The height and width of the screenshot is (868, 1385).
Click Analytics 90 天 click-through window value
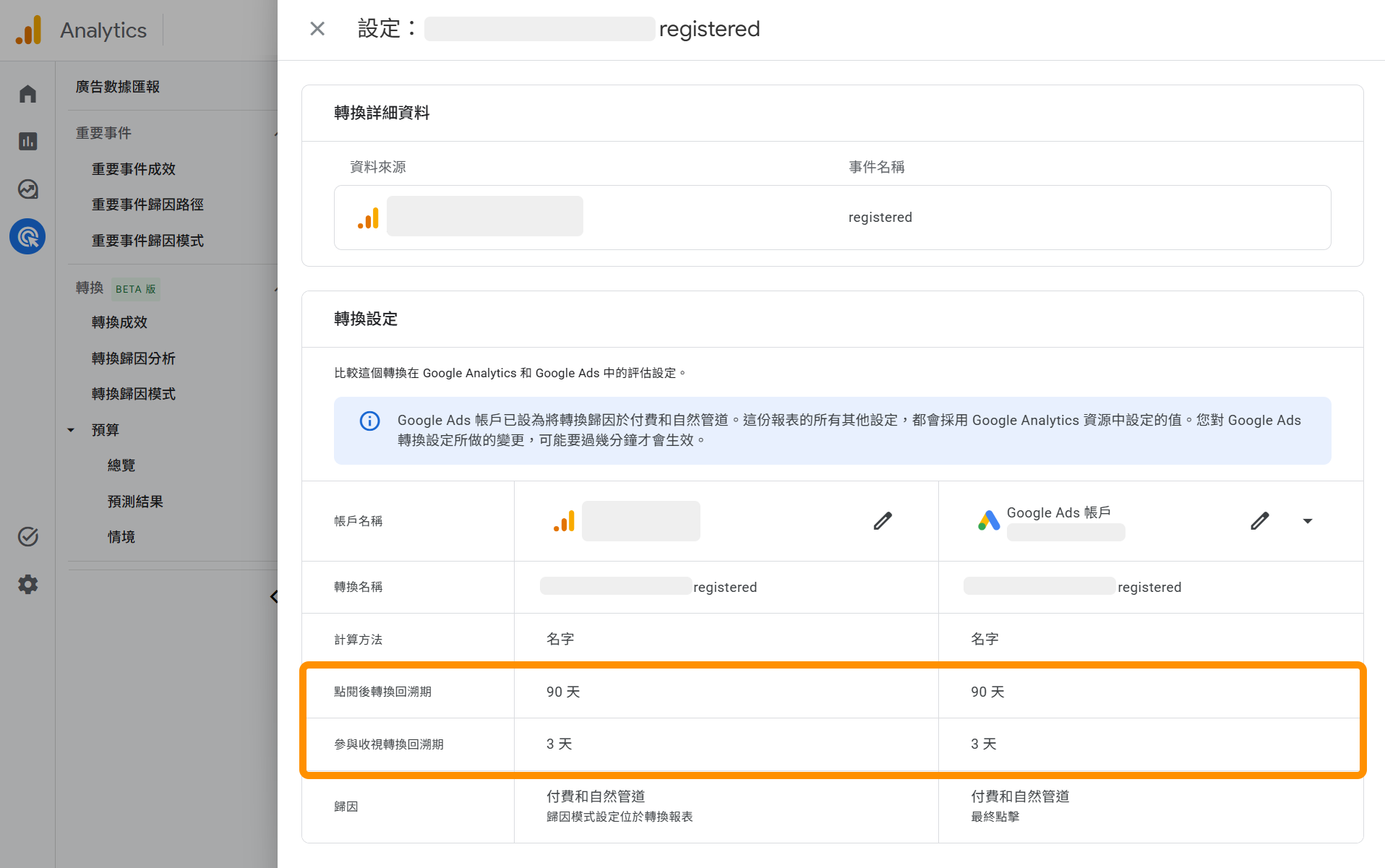[x=563, y=692]
